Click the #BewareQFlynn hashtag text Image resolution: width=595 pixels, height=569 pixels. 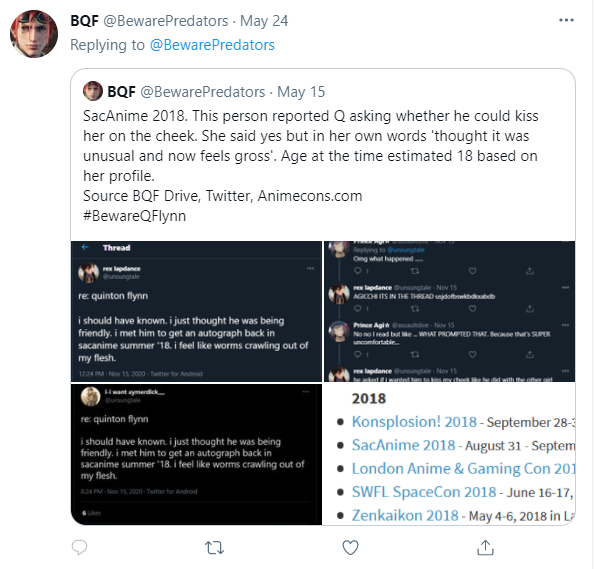(x=134, y=216)
